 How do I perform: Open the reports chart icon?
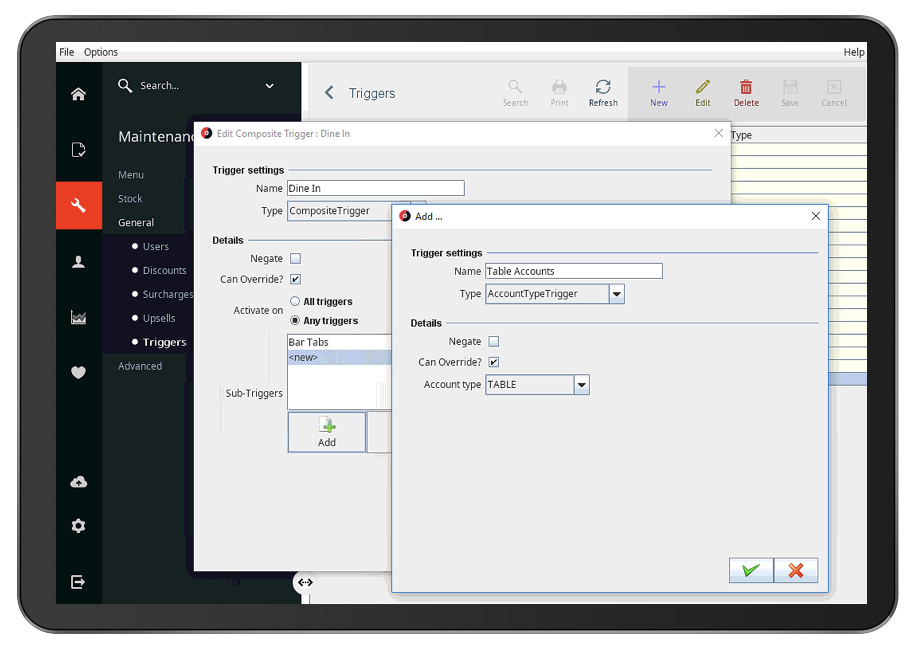pos(78,318)
